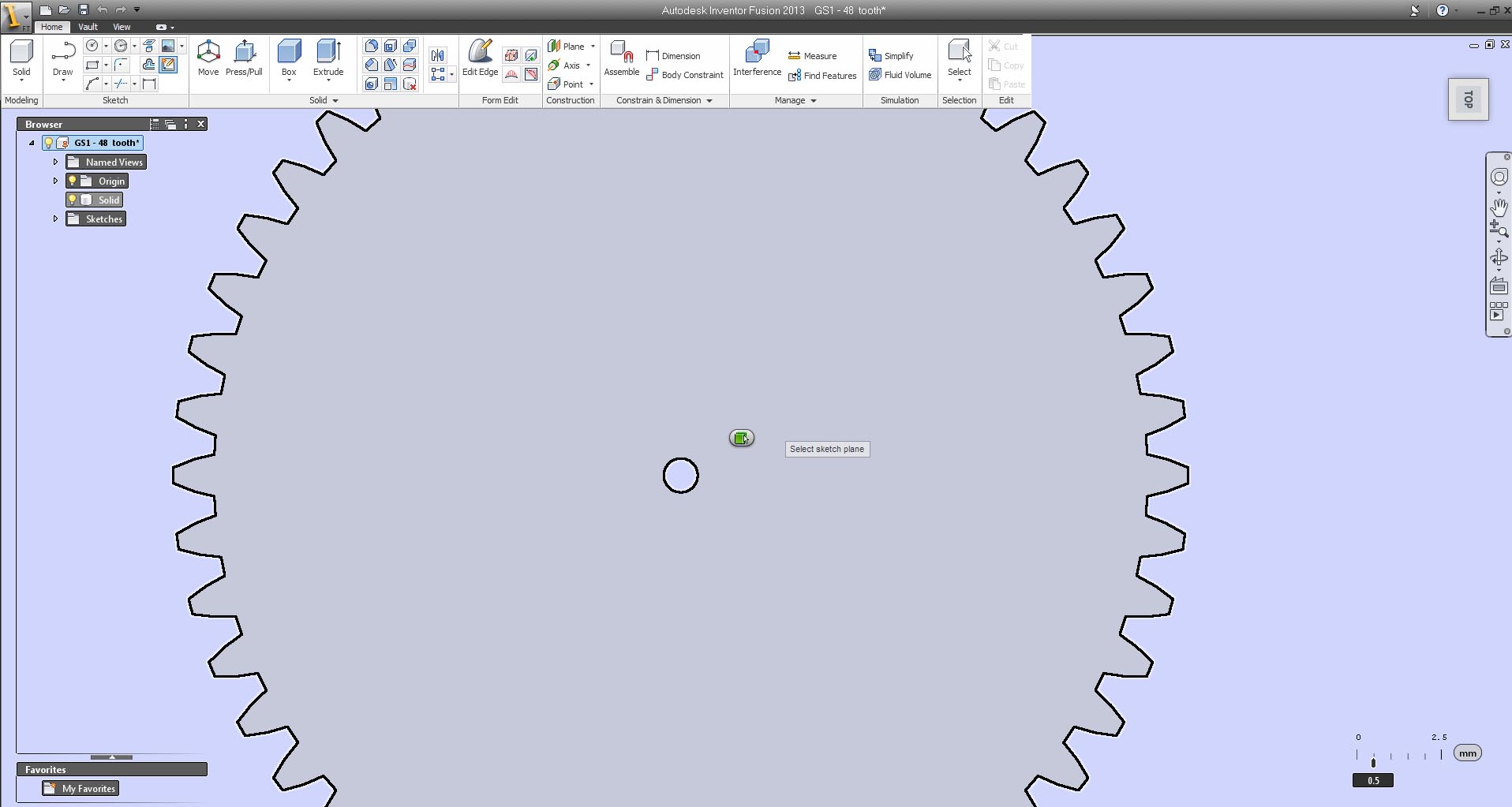Image resolution: width=1512 pixels, height=807 pixels.
Task: Open the Point dropdown arrow
Action: [x=591, y=84]
